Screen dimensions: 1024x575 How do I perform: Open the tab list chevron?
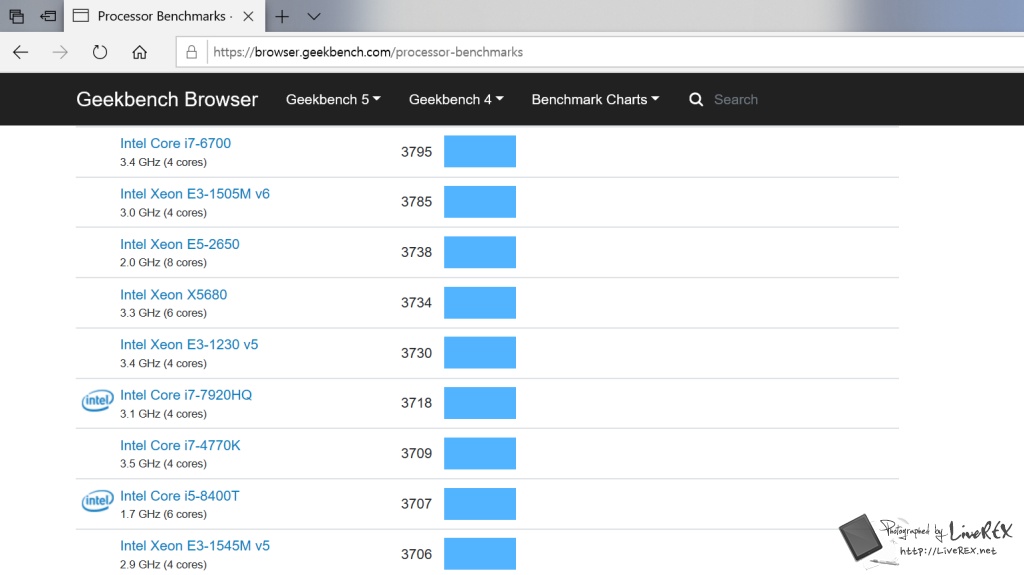tap(314, 16)
